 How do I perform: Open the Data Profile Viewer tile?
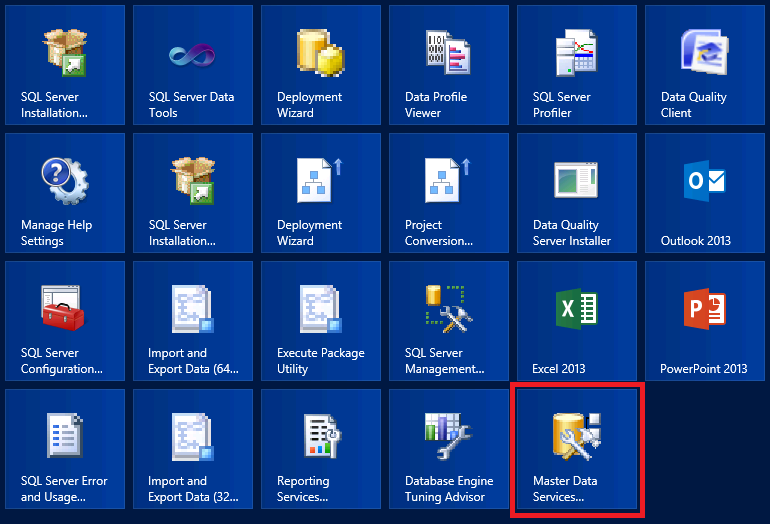(x=449, y=65)
